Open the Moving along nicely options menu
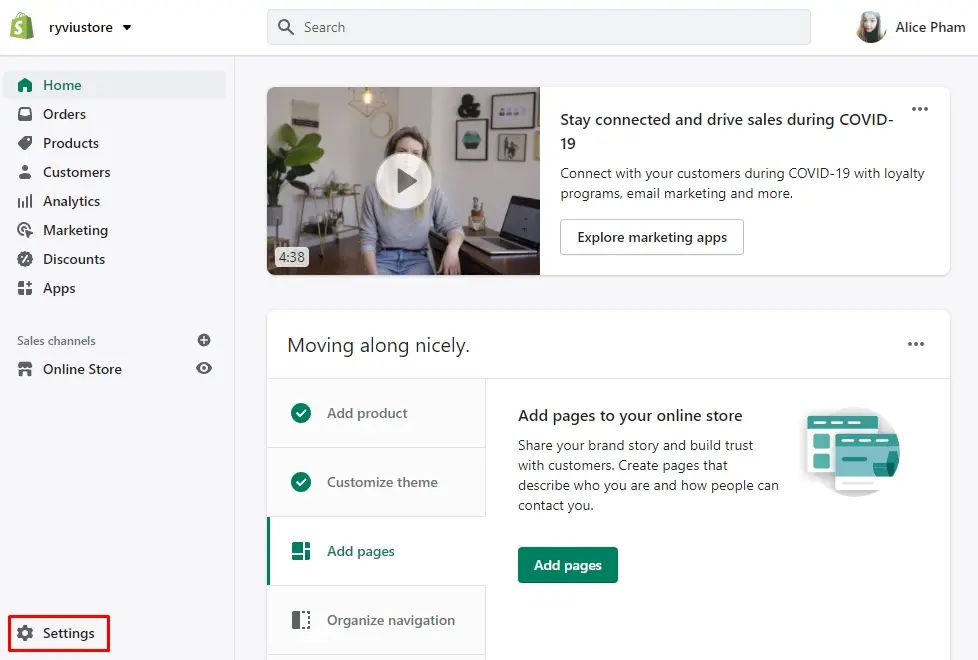 916,344
